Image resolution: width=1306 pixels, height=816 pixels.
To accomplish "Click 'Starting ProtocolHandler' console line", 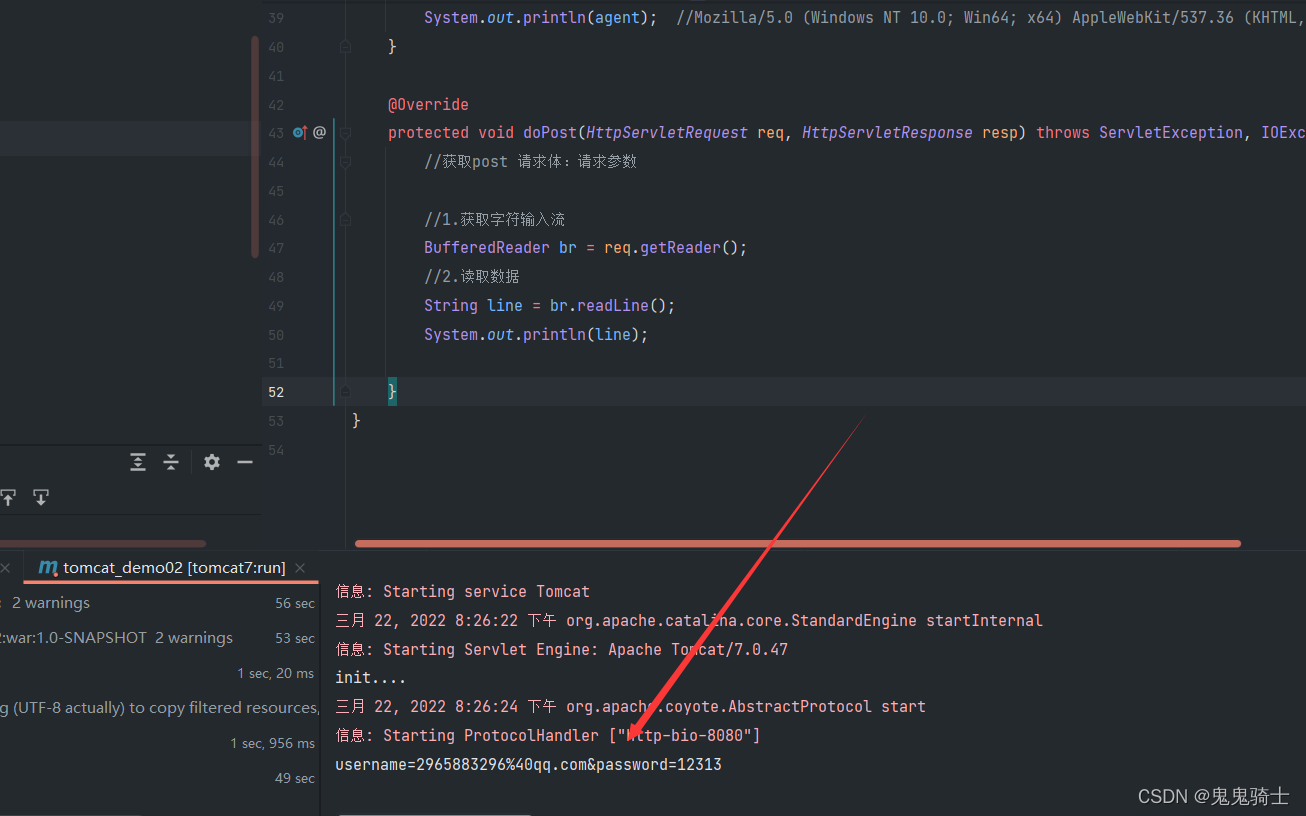I will coord(548,736).
